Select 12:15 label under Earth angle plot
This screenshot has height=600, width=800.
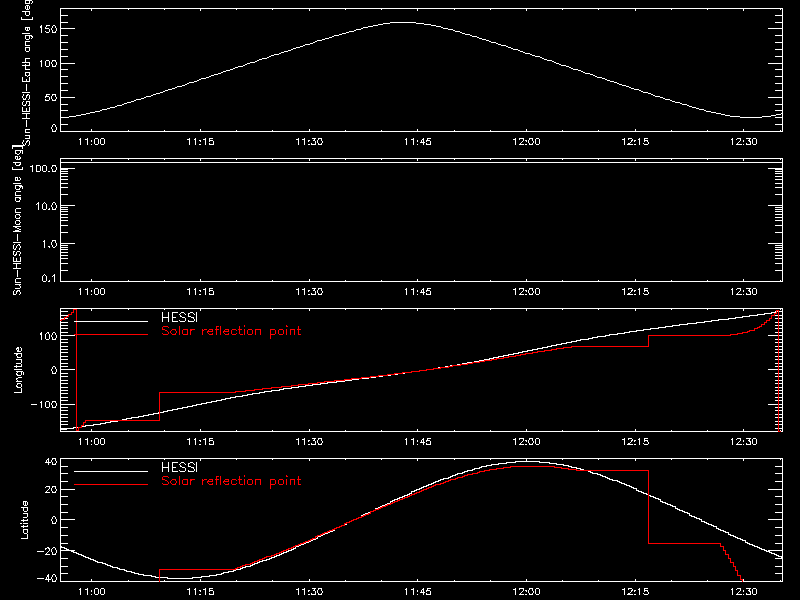point(635,142)
